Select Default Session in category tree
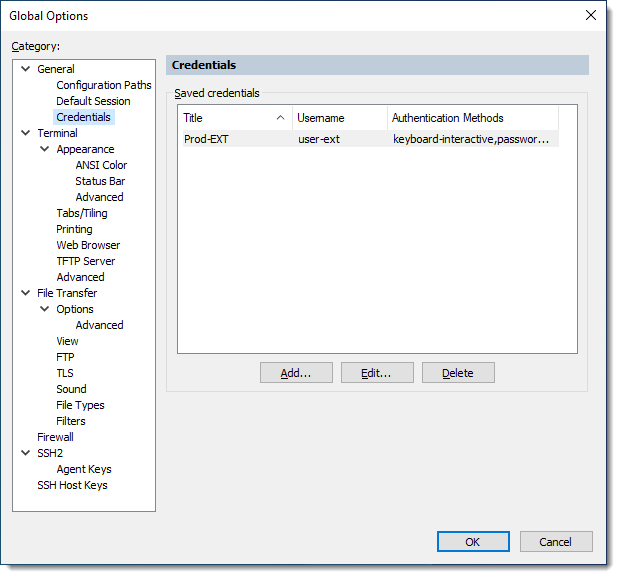Image resolution: width=619 pixels, height=577 pixels. (93, 101)
